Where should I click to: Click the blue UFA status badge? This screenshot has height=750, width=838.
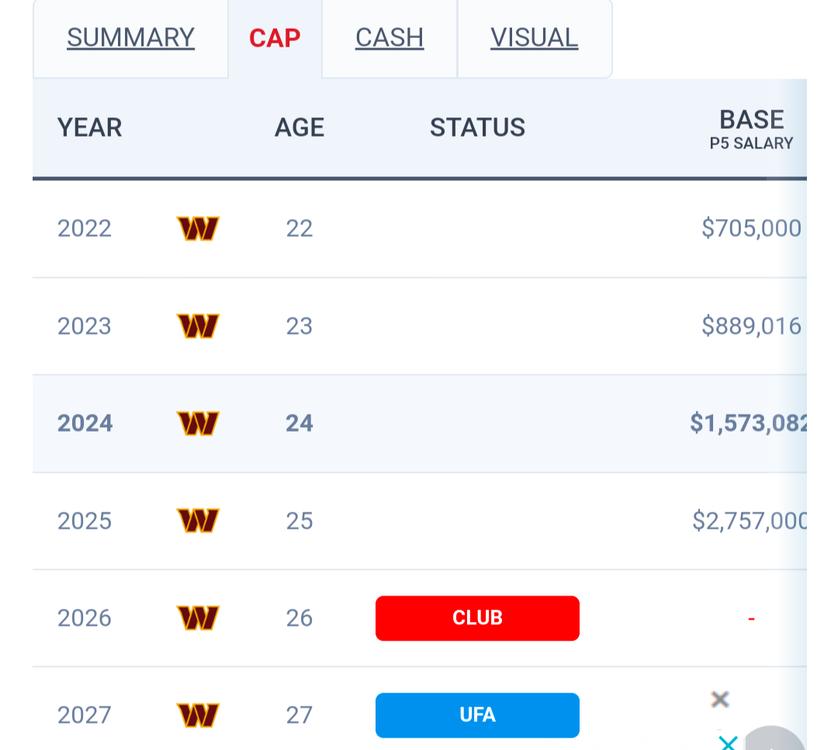tap(477, 715)
